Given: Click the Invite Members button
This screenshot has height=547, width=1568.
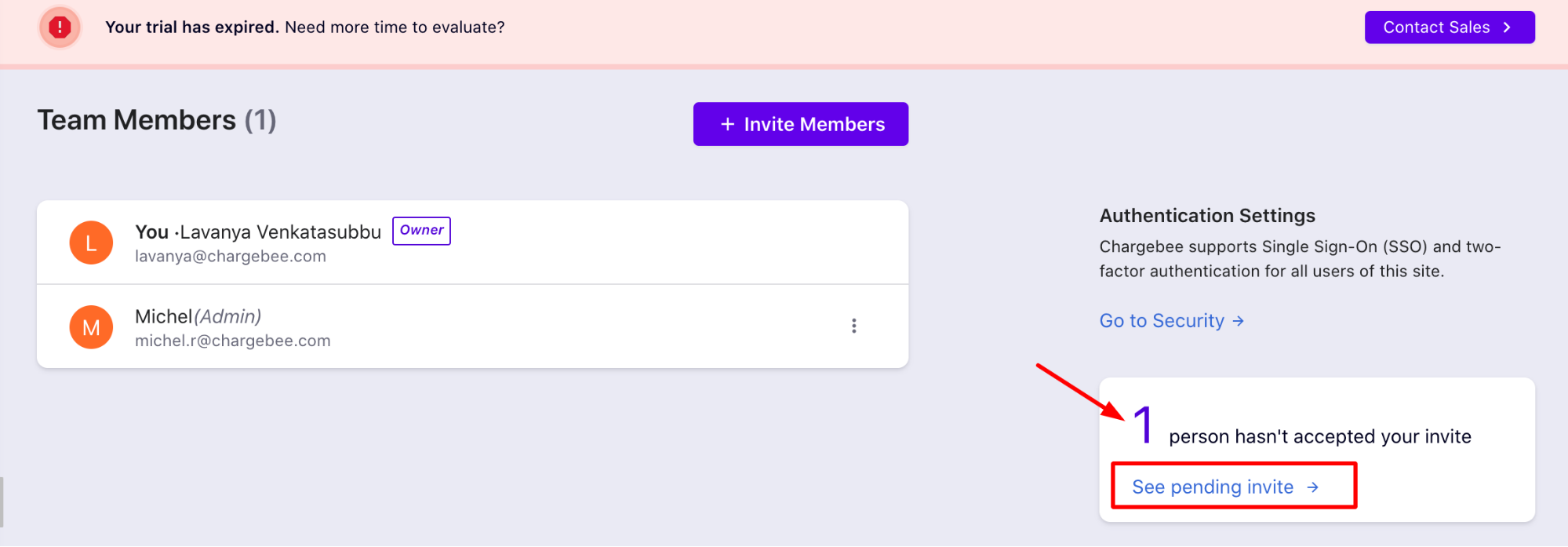Looking at the screenshot, I should coord(801,124).
